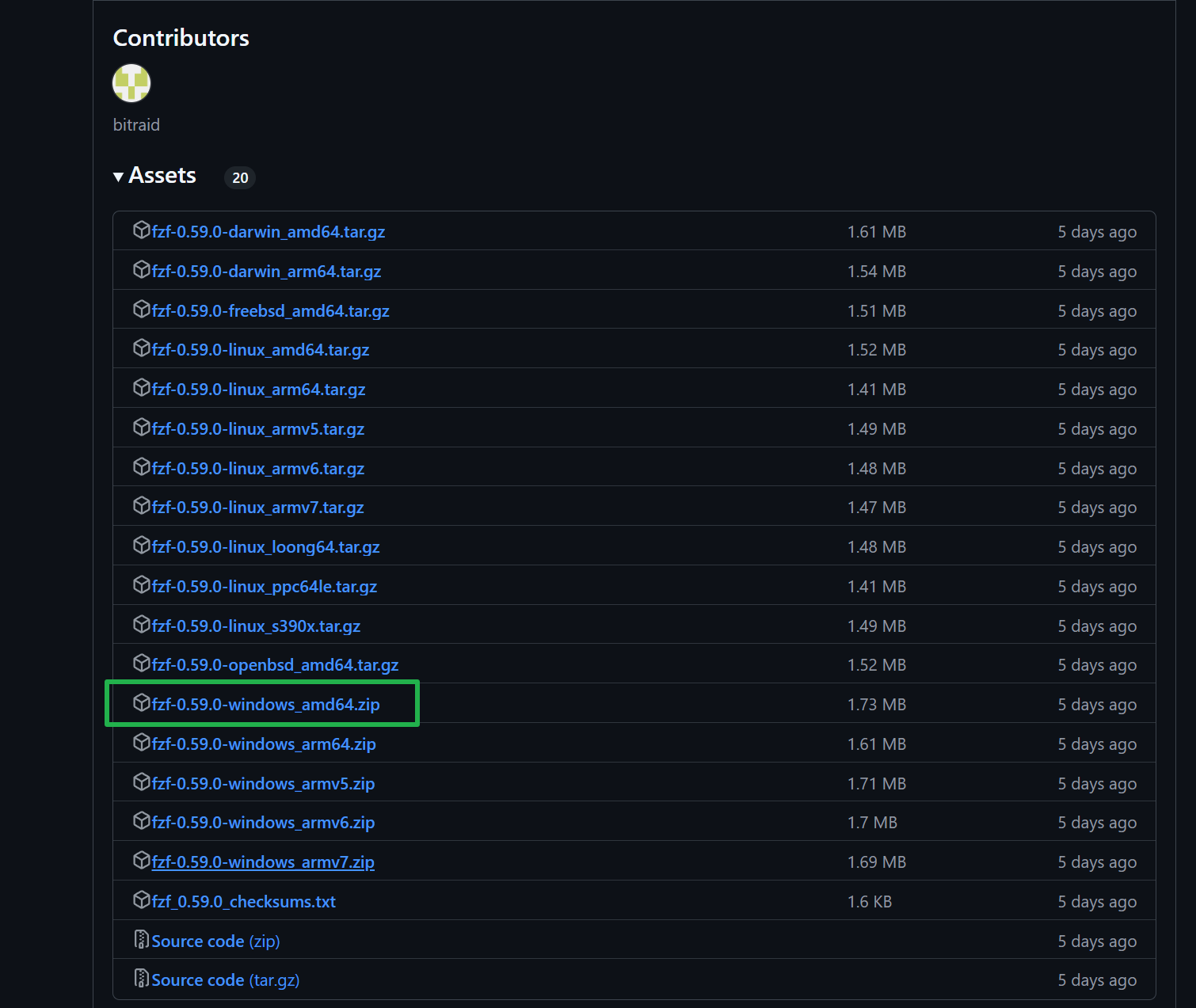Open the fzf-0.59.0-windows_armv5.zip link
This screenshot has height=1008, width=1196.
[264, 784]
